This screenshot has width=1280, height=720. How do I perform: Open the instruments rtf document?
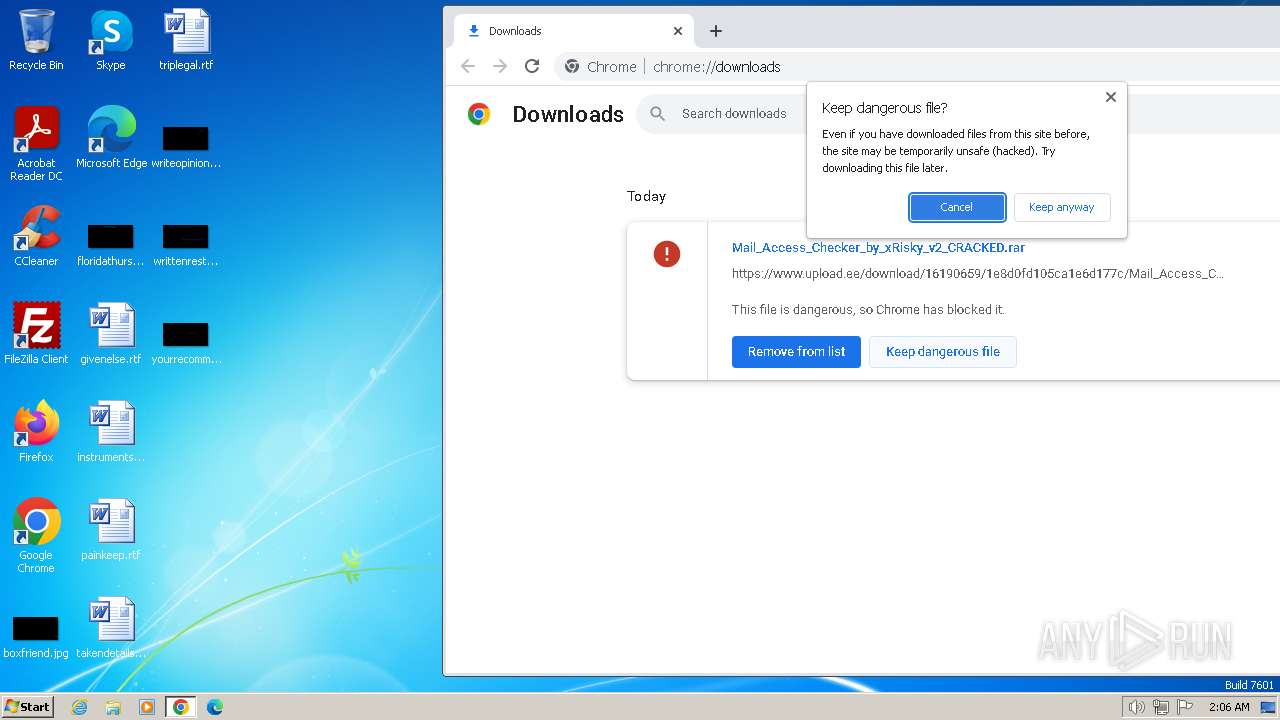(x=111, y=432)
